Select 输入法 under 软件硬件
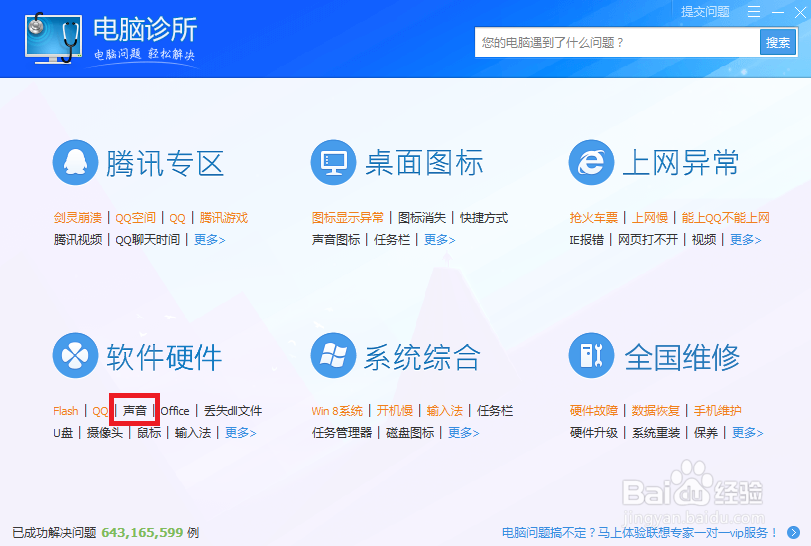811x546 pixels. (192, 432)
